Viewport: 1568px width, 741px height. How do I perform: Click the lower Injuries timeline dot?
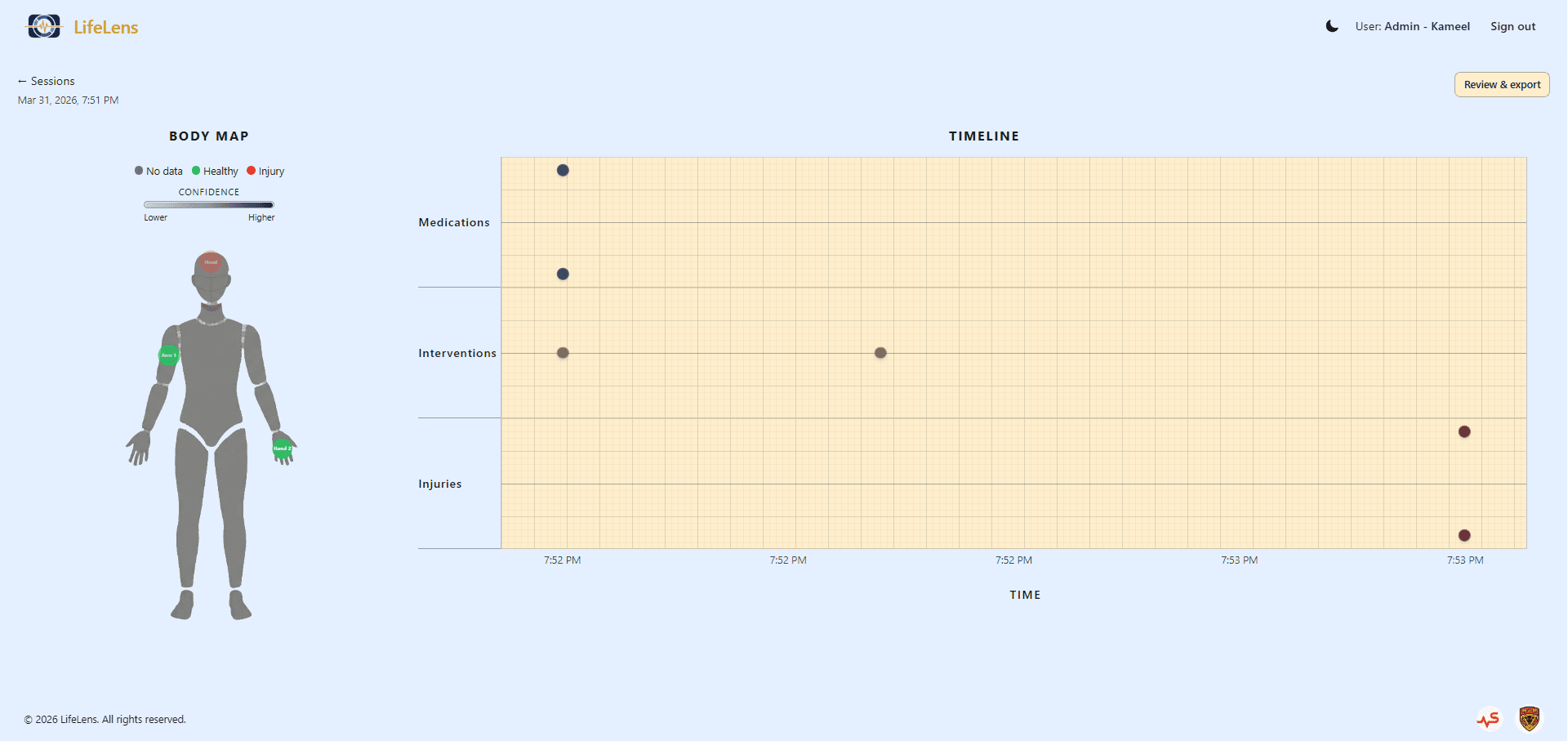(1464, 535)
